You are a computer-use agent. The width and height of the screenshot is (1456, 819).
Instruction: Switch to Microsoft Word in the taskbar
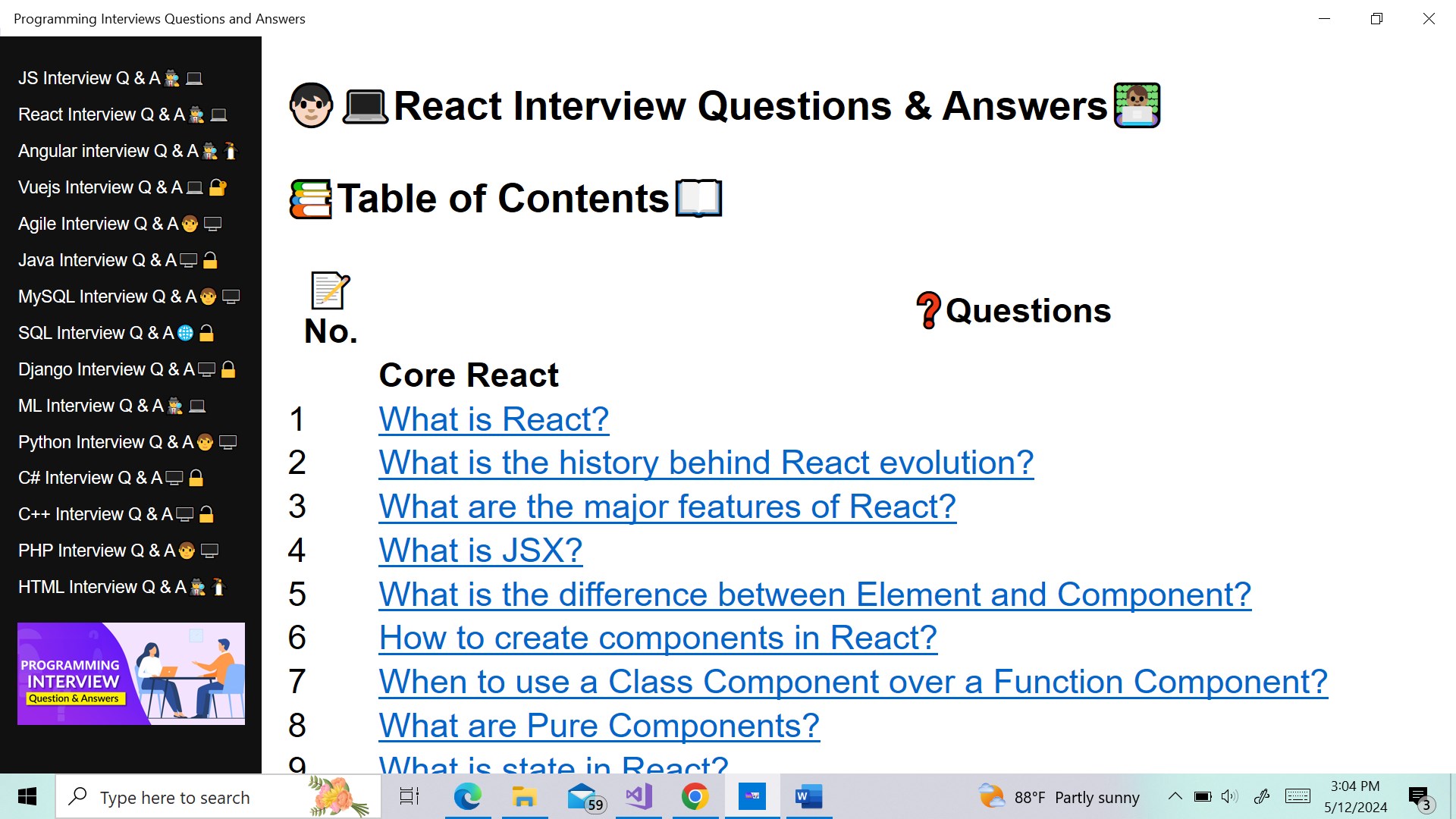point(808,796)
